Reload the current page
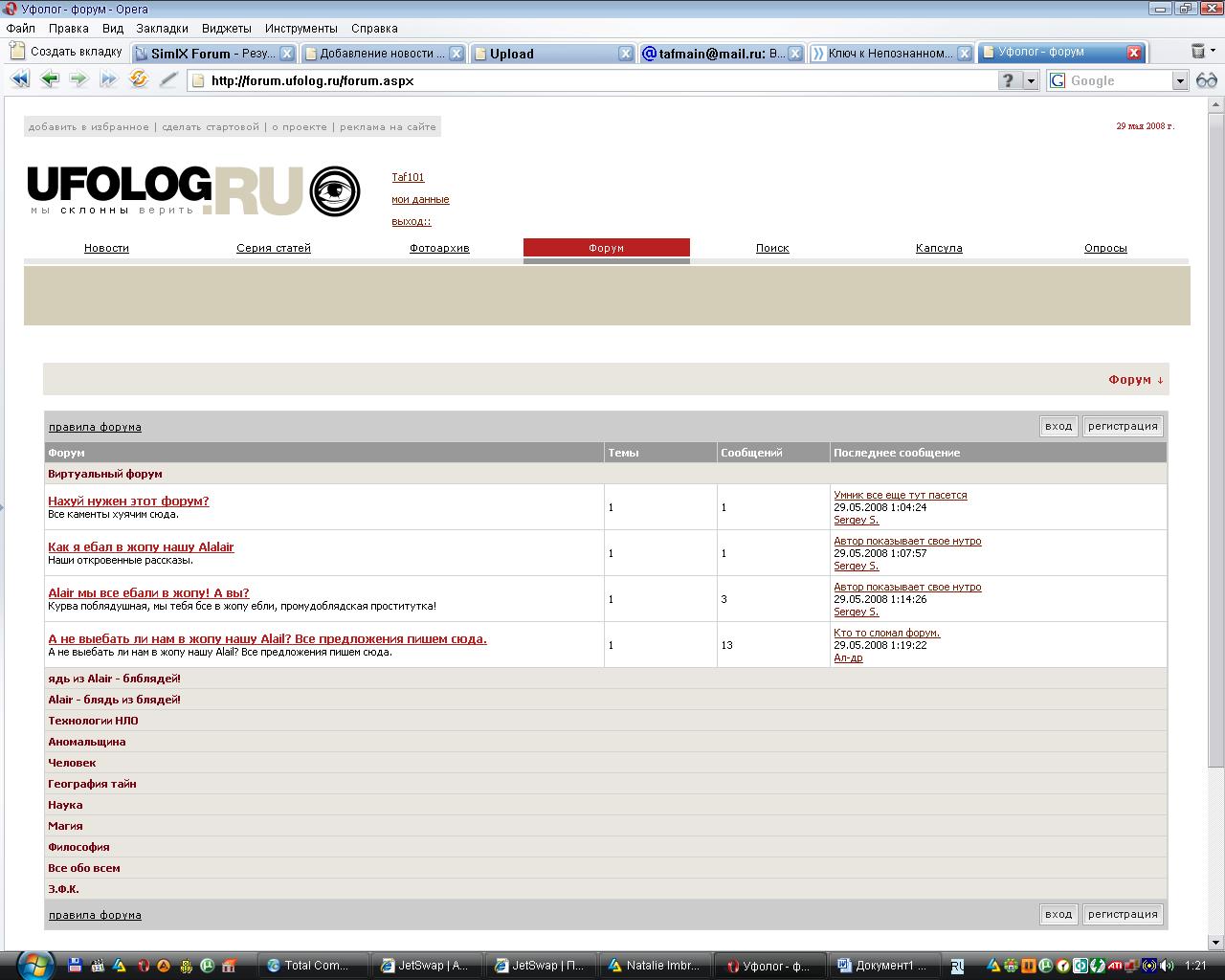1225x980 pixels. point(139,80)
